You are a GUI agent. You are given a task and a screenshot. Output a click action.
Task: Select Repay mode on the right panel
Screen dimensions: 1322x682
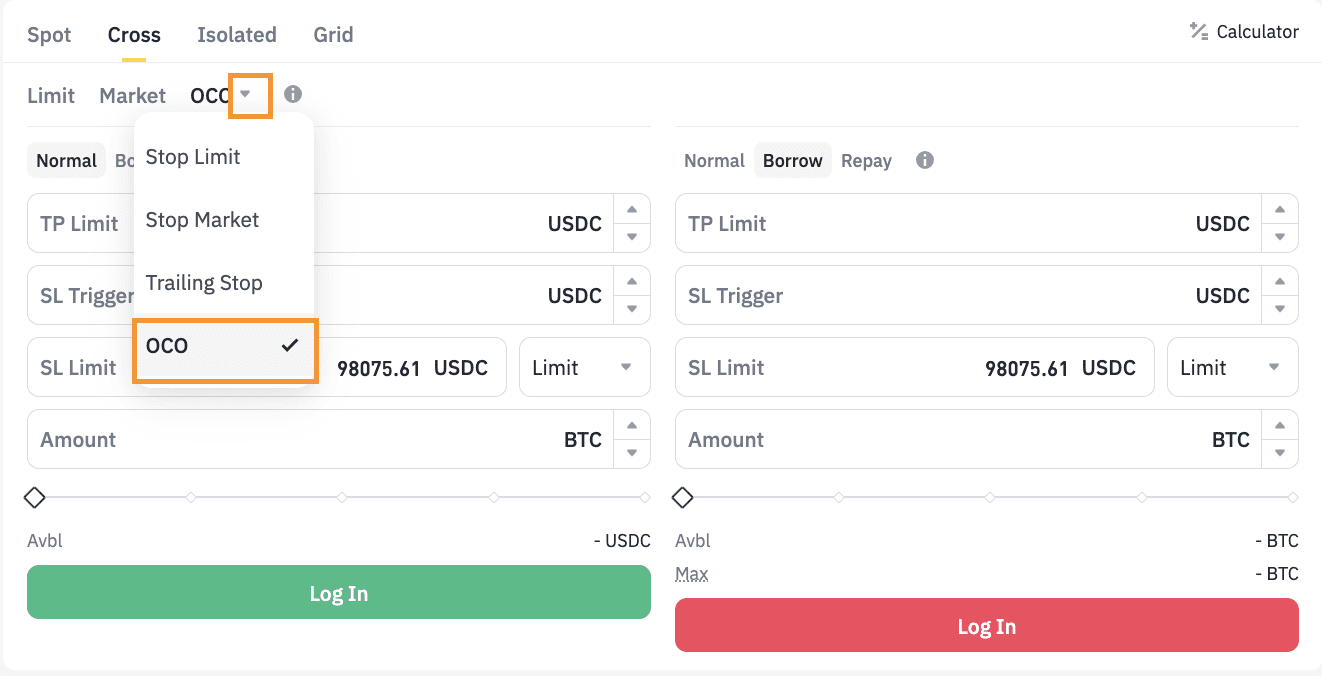pyautogui.click(x=866, y=160)
